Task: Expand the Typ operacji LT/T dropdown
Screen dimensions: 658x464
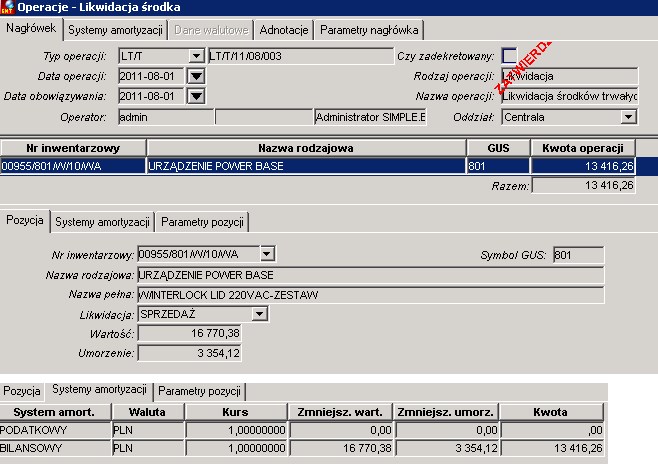Action: click(196, 56)
